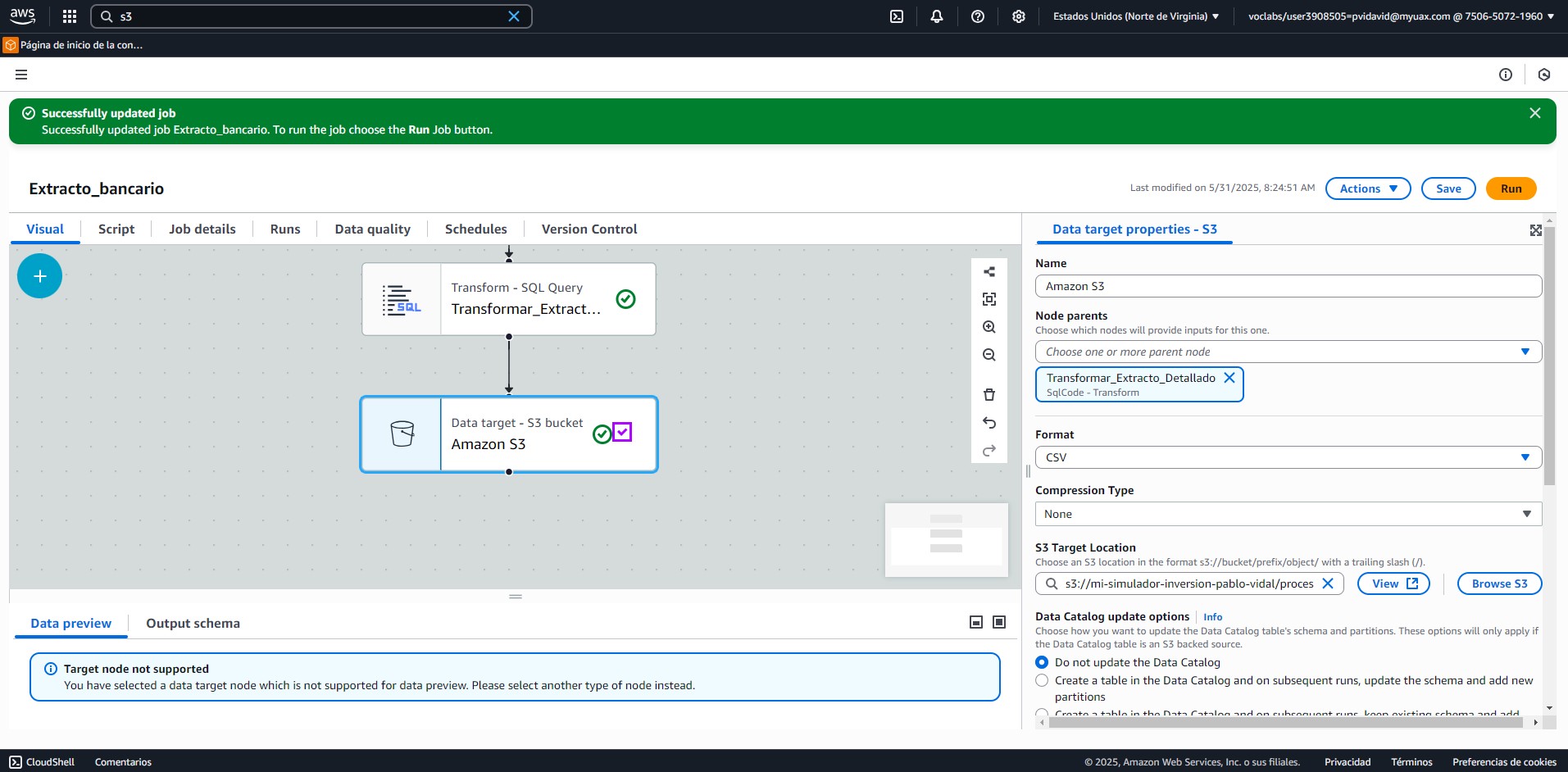Click the Browse S3 button

click(x=1499, y=584)
